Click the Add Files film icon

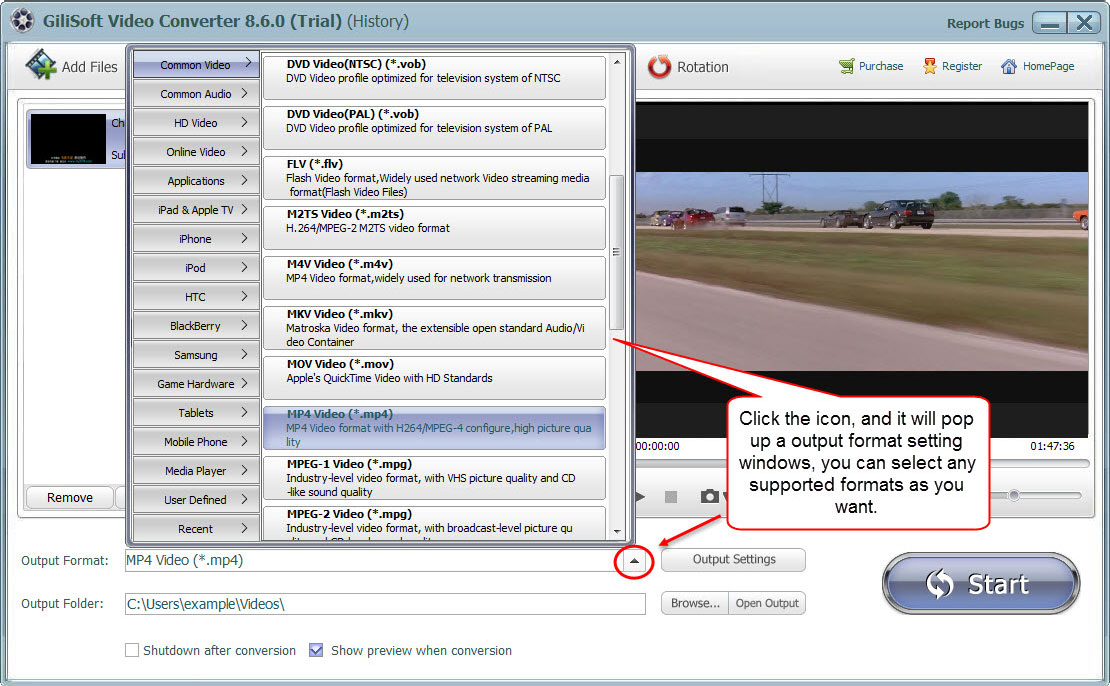[x=41, y=65]
